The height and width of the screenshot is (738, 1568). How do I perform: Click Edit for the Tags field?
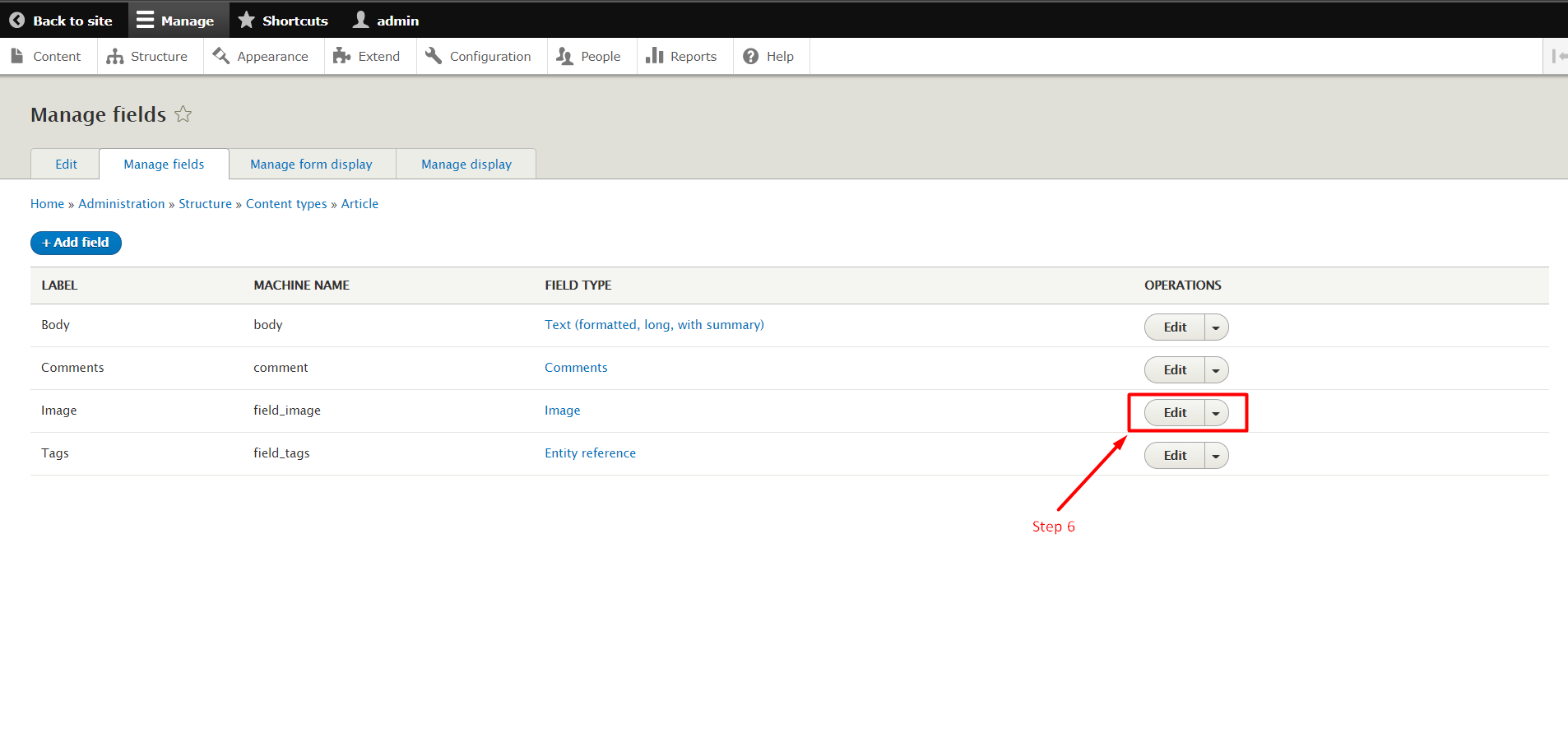(x=1175, y=456)
